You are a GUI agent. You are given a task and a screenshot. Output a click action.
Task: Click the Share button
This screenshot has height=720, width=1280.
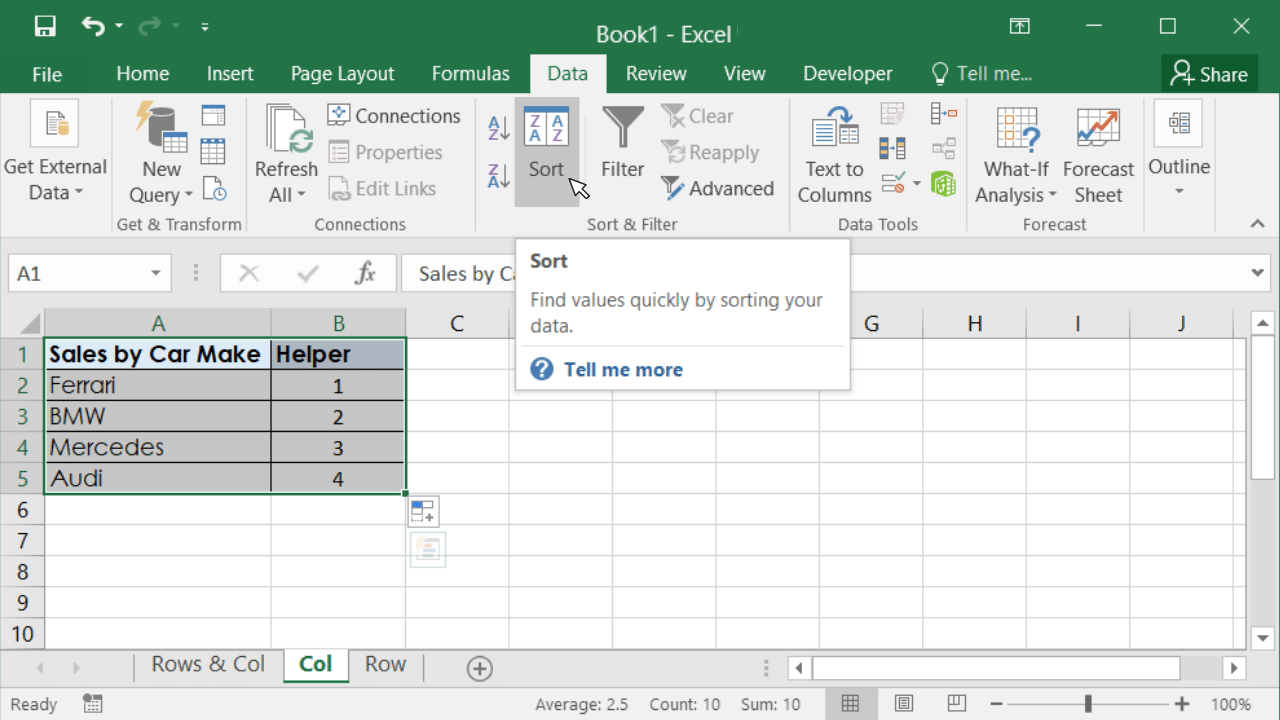point(1209,74)
